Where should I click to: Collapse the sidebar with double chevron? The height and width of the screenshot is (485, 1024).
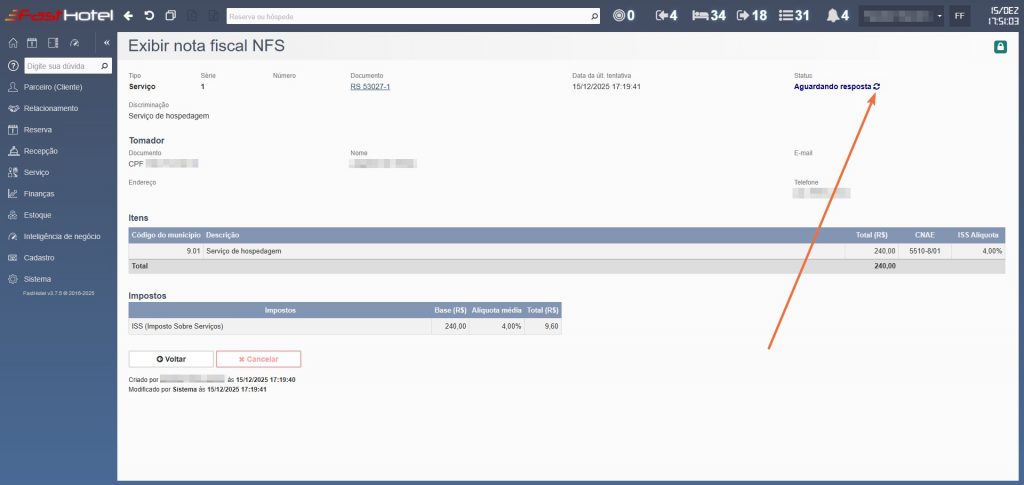click(x=106, y=43)
